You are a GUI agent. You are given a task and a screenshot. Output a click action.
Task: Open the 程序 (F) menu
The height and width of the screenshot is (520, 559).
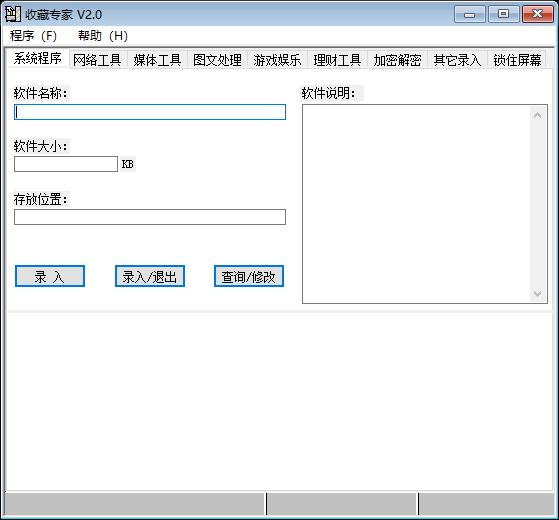click(34, 36)
